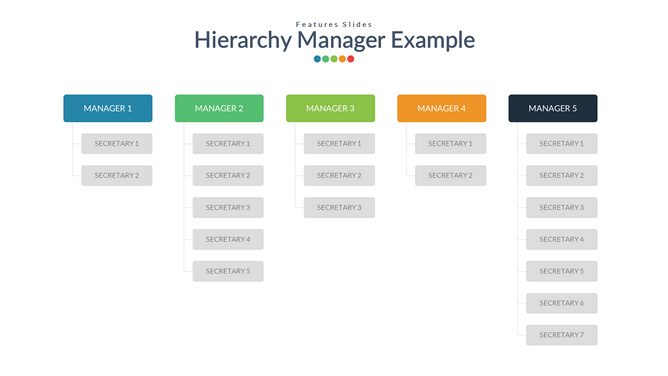The image size is (668, 376).
Task: Click Secretary 2 under Manager 4
Action: tap(450, 175)
